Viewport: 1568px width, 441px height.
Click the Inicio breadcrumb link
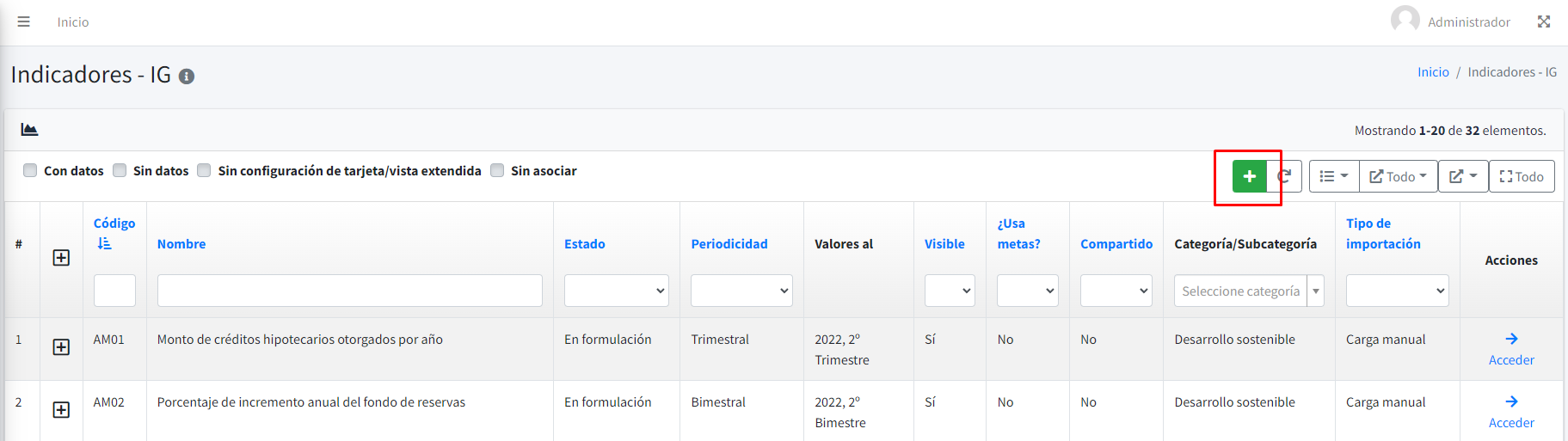(x=1433, y=72)
